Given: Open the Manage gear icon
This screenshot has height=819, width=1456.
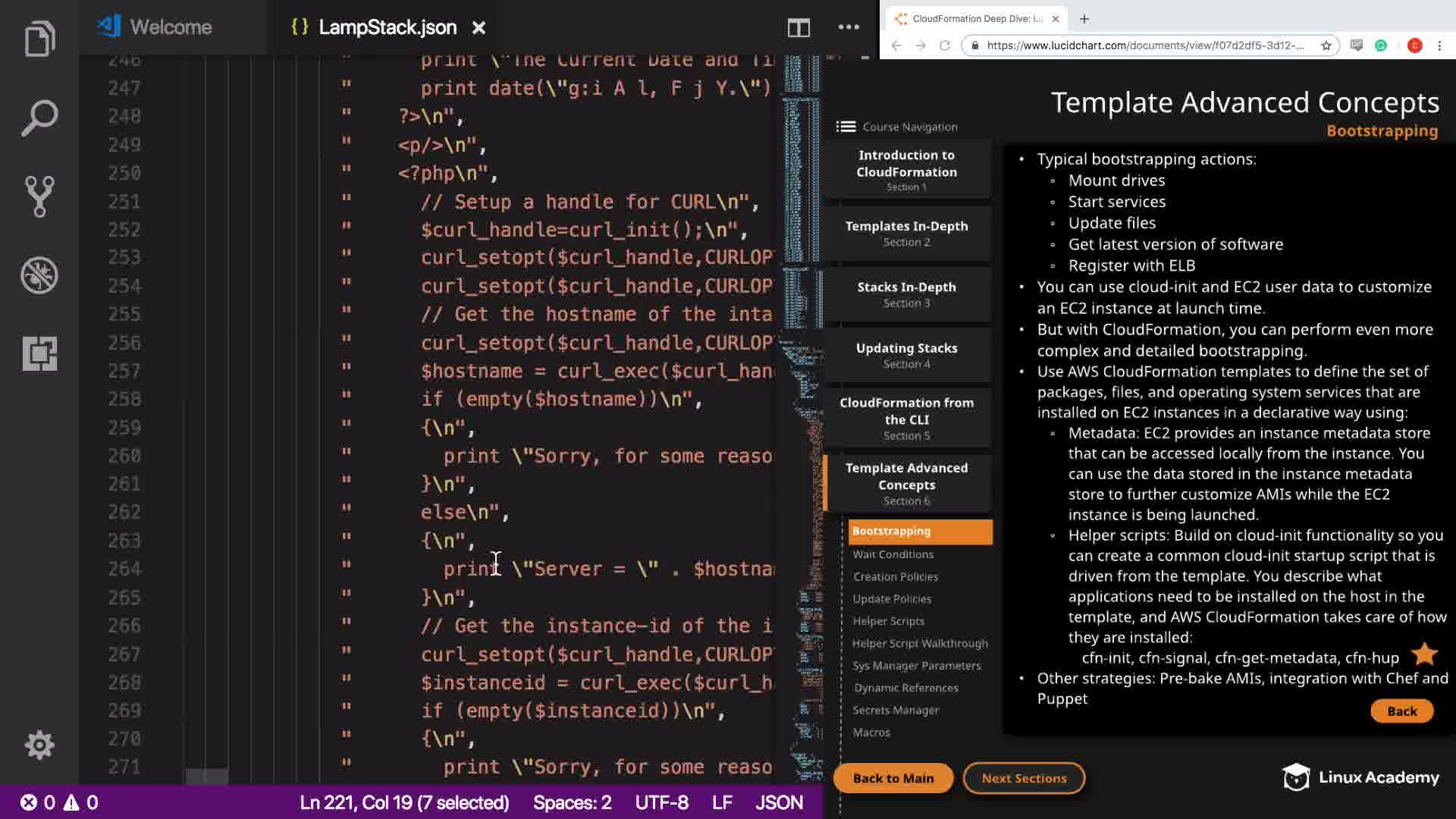Looking at the screenshot, I should pyautogui.click(x=39, y=745).
